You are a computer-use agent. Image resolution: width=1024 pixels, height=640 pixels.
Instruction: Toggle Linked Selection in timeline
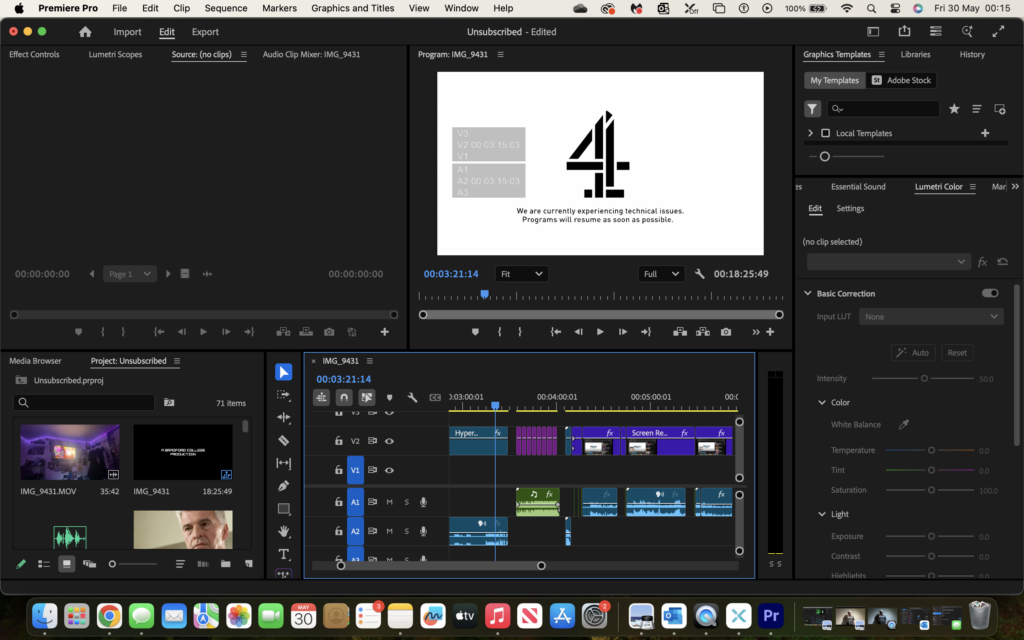click(367, 397)
